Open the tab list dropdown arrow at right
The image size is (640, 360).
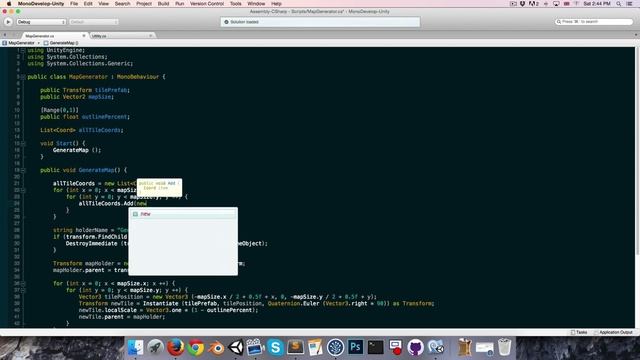[x=636, y=36]
